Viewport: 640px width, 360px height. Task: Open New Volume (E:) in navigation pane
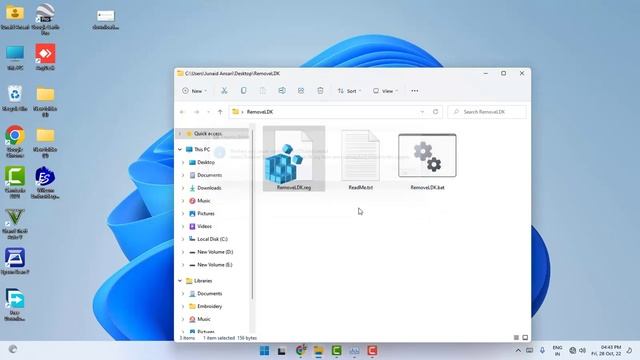[x=215, y=265]
